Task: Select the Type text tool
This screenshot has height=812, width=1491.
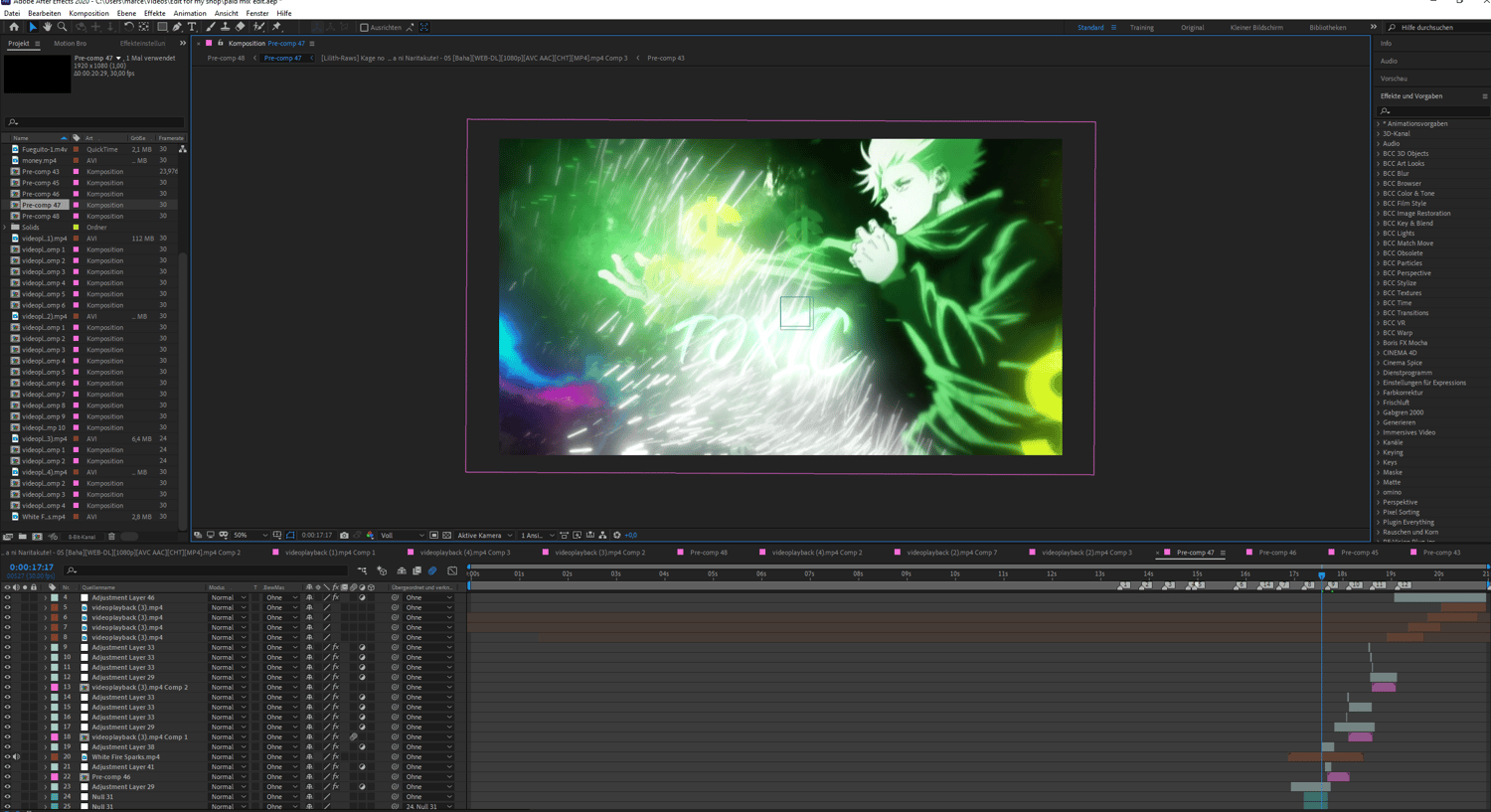Action: coord(193,27)
